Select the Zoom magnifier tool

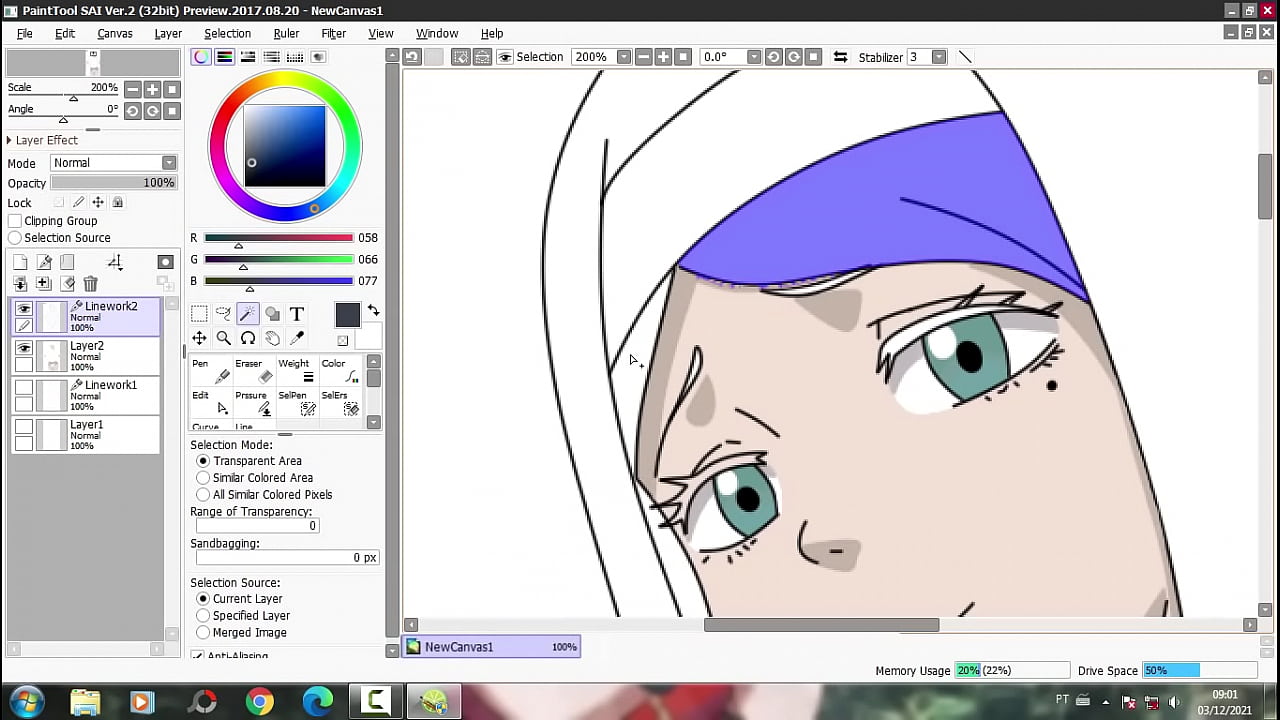[223, 338]
